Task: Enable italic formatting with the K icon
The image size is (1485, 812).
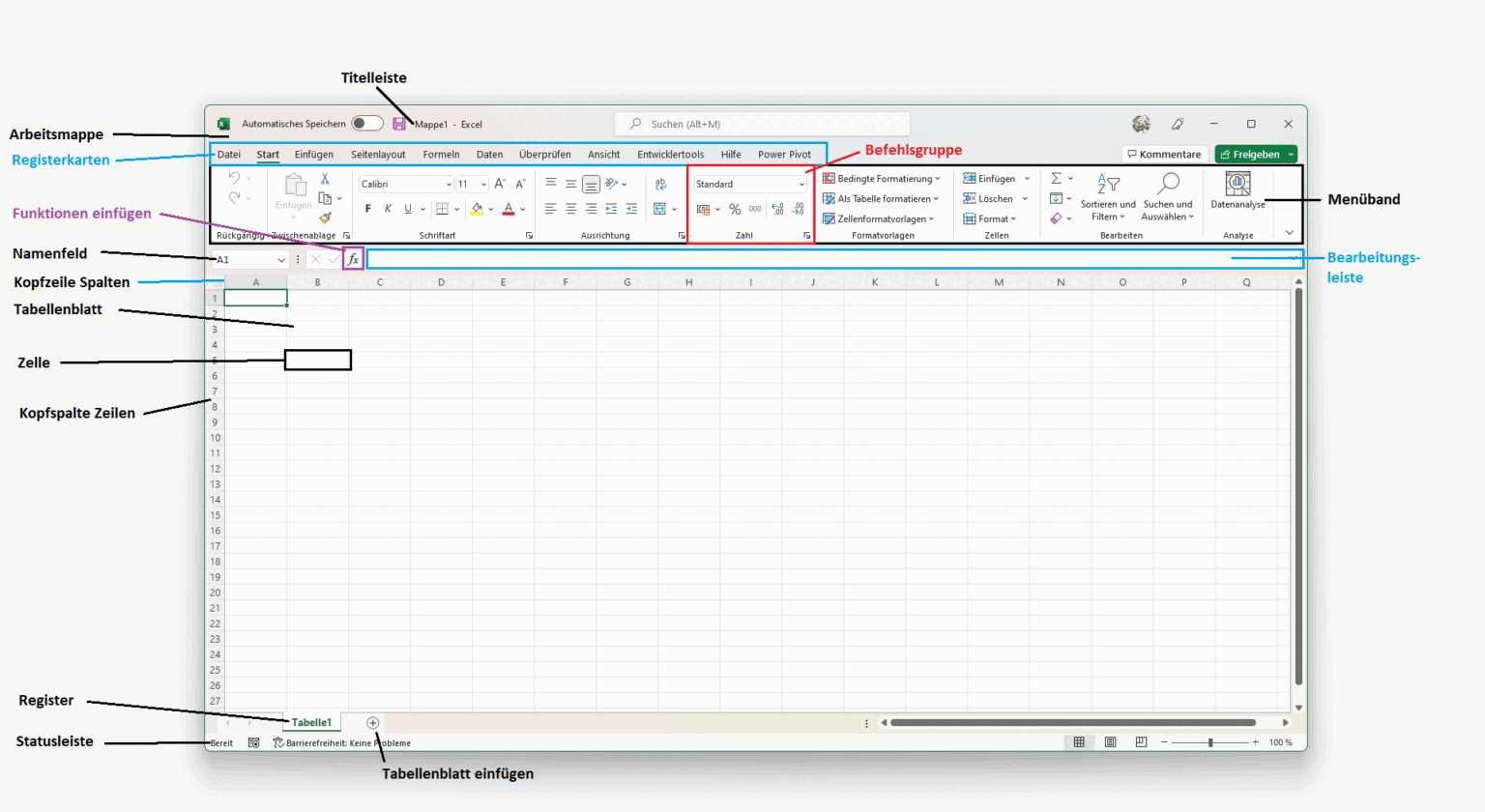Action: pyautogui.click(x=388, y=208)
